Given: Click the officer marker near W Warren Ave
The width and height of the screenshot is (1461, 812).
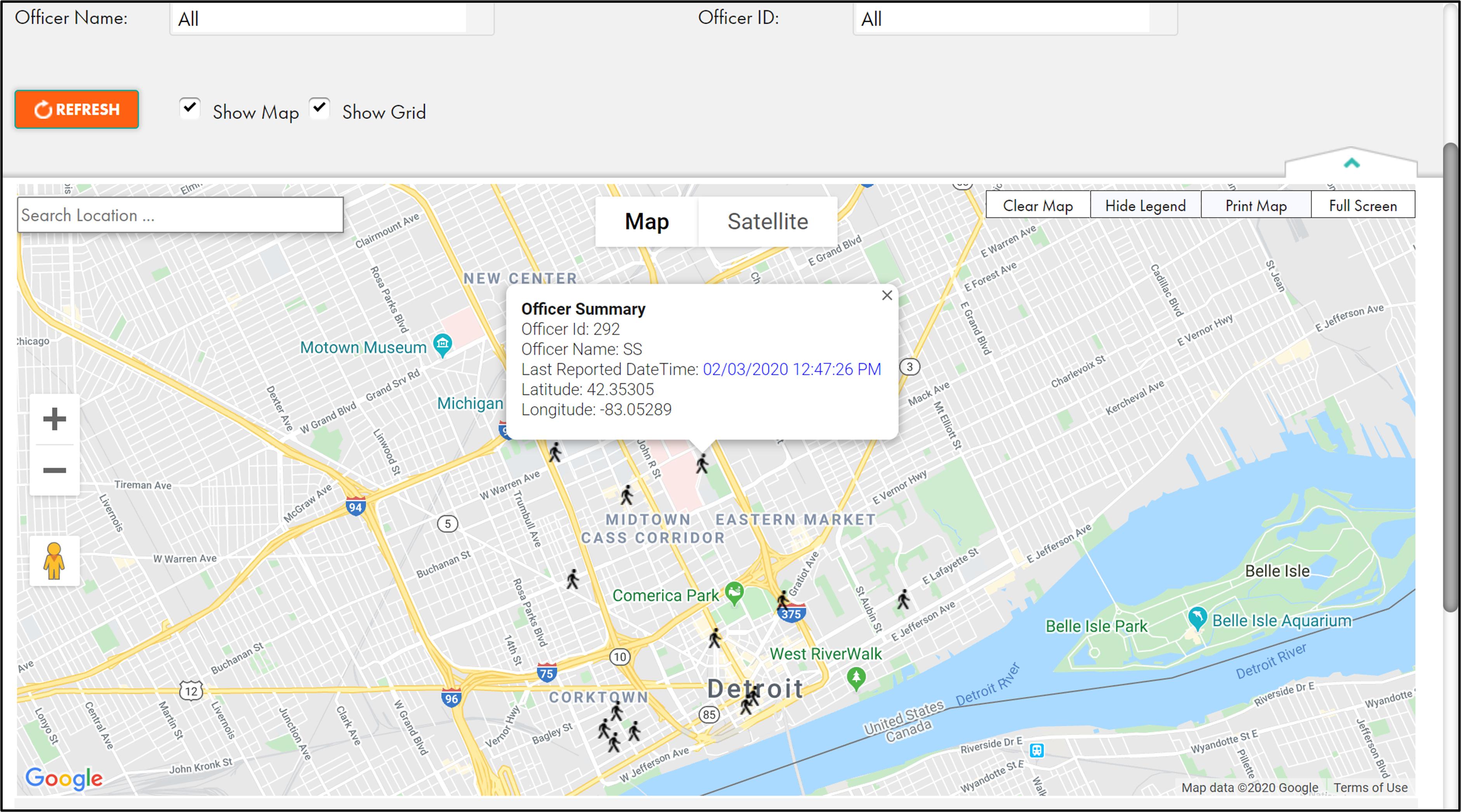Looking at the screenshot, I should [555, 452].
